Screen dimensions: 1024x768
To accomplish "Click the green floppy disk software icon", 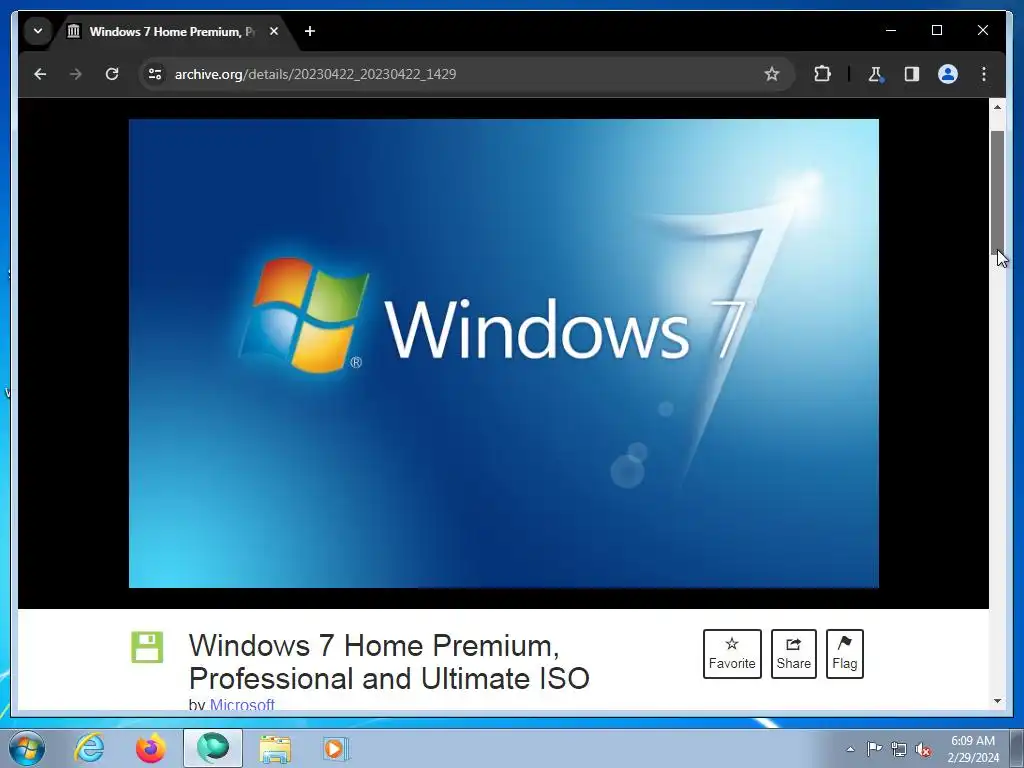I will pos(147,647).
